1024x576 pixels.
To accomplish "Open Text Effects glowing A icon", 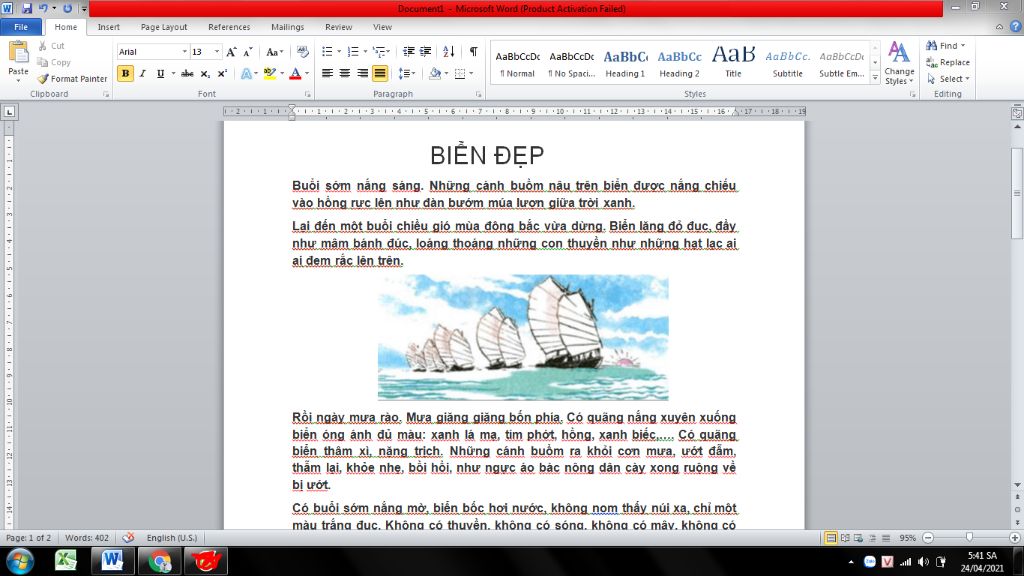I will [246, 73].
